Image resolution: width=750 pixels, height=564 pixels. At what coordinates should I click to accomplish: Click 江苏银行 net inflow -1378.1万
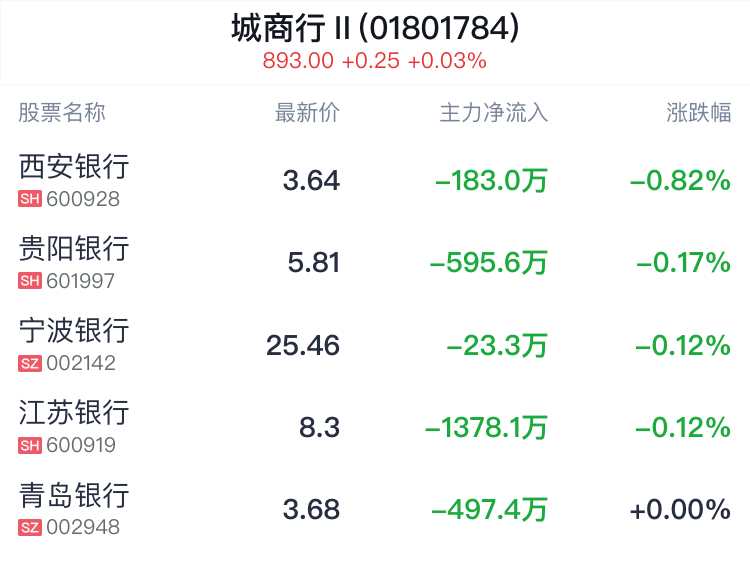tap(486, 427)
